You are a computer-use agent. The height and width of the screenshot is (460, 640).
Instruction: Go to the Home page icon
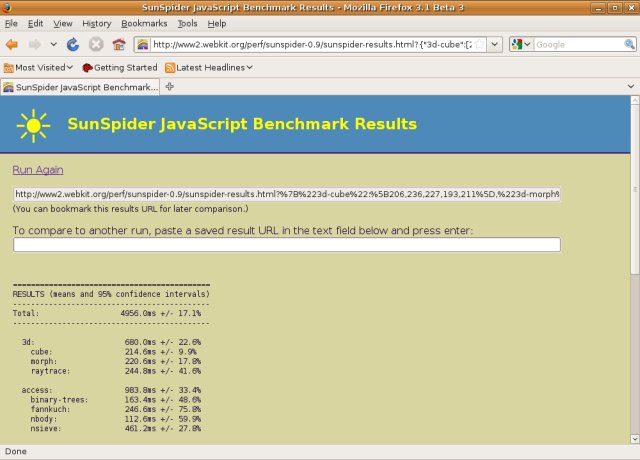click(119, 44)
